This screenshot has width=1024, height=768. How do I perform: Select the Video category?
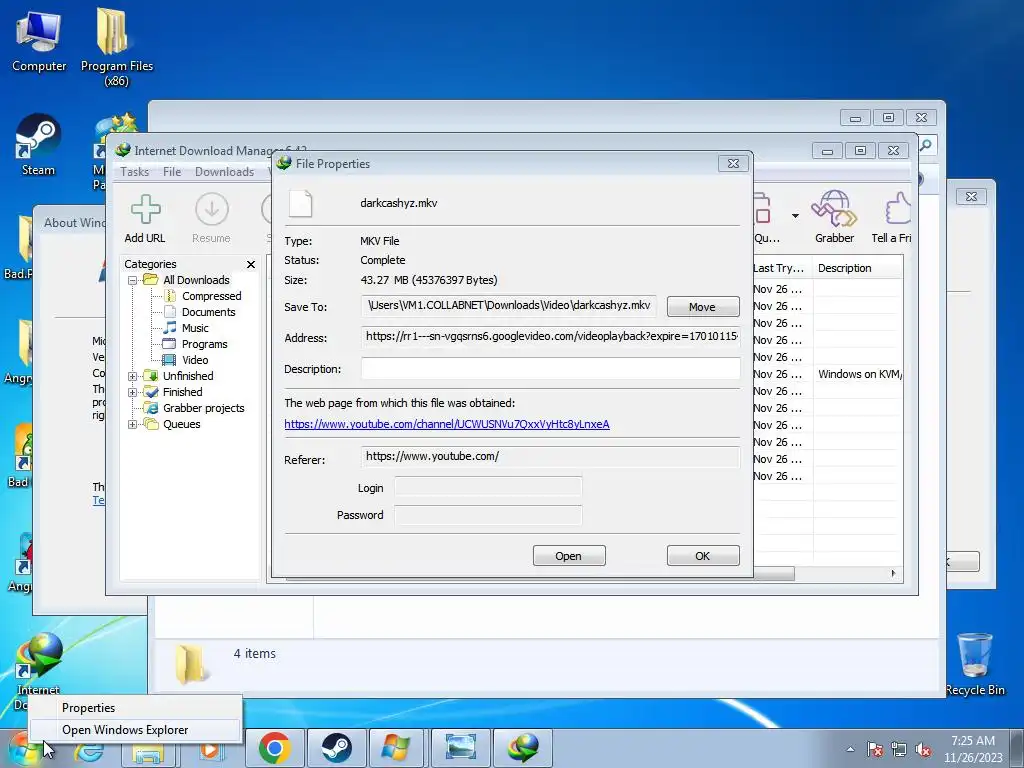coord(195,360)
